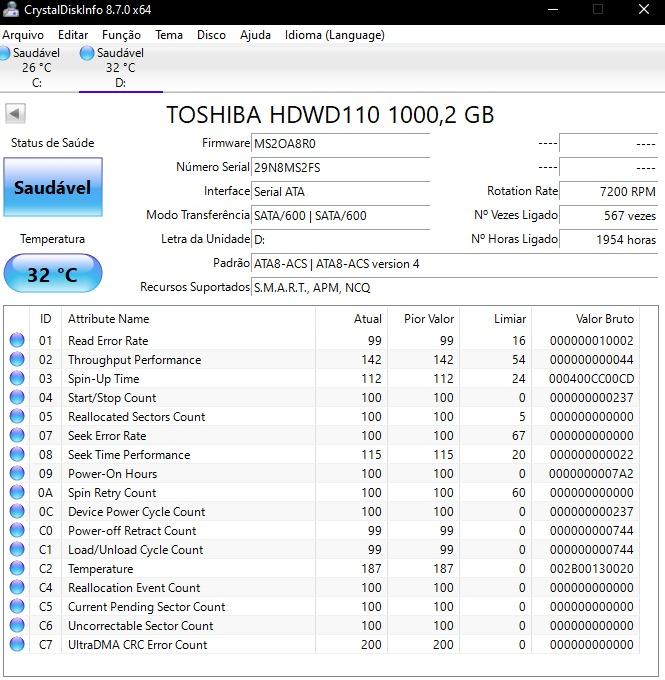Click Recursos Suportados field S.M.A.R.T., APM, NCQ
This screenshot has width=665, height=680.
(455, 287)
